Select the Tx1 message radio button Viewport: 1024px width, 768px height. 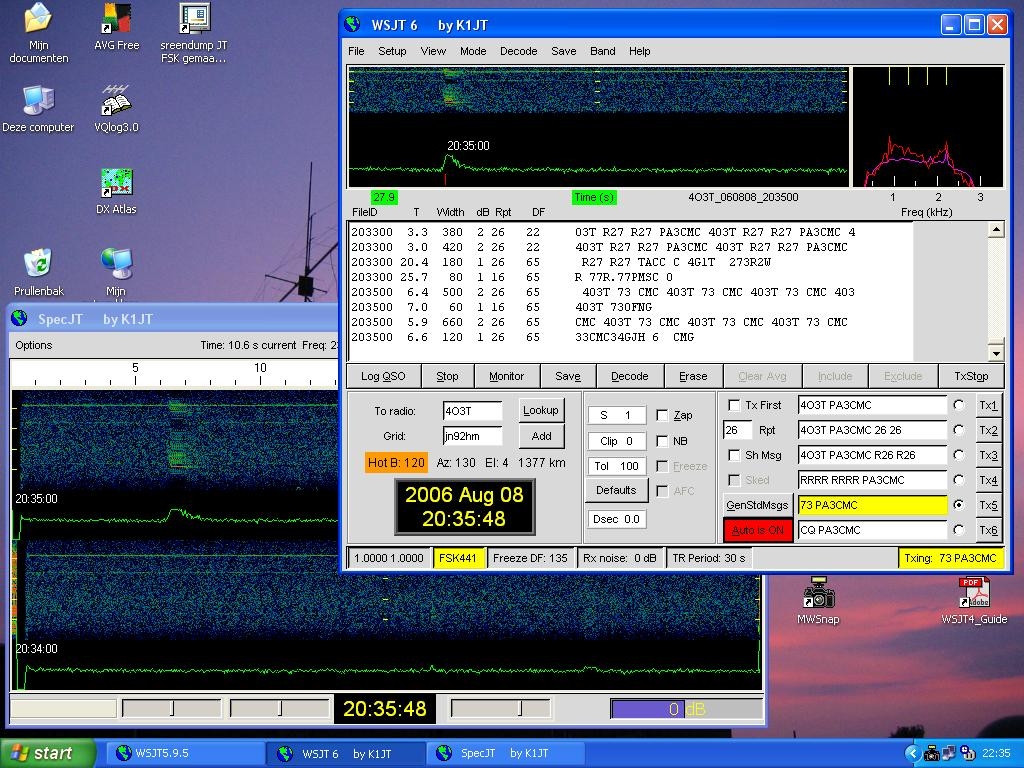point(959,405)
